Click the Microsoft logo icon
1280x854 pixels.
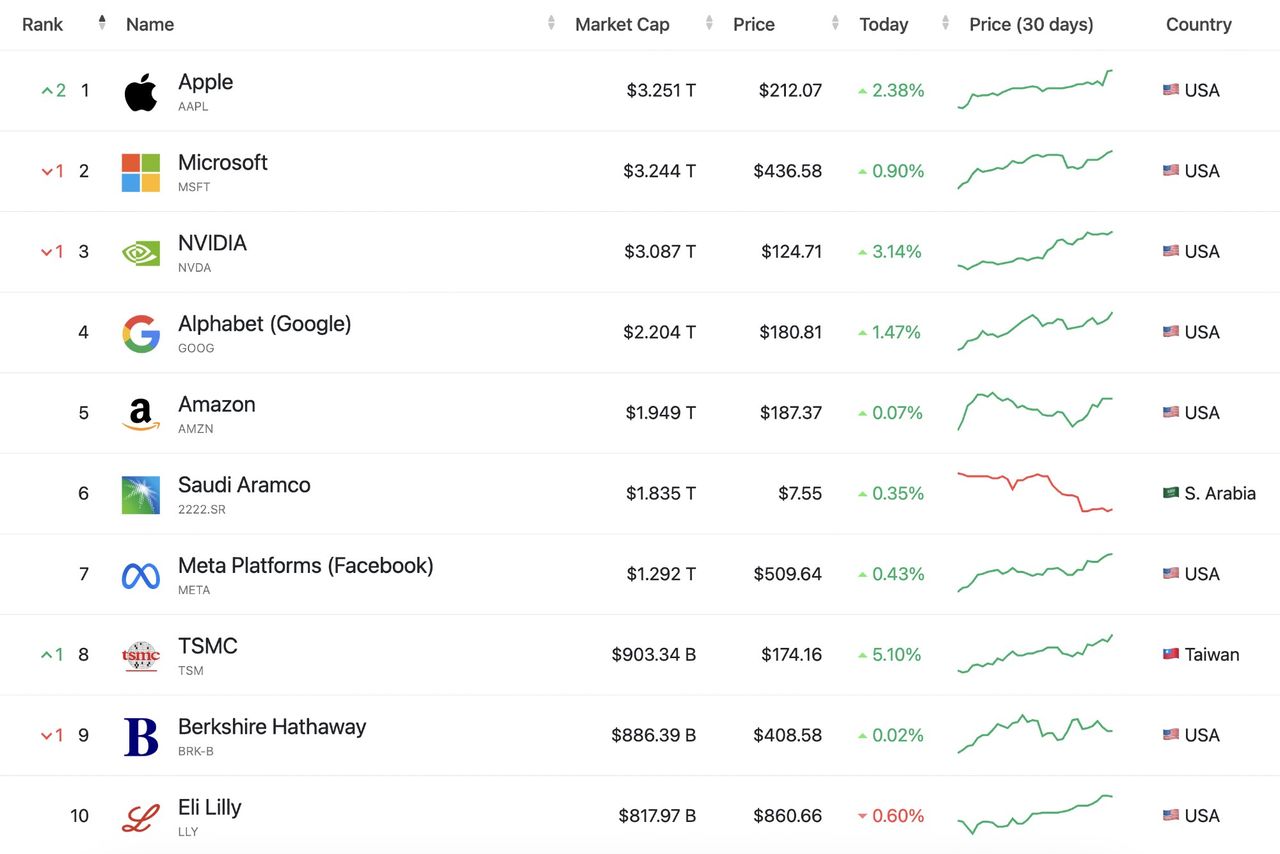click(141, 172)
